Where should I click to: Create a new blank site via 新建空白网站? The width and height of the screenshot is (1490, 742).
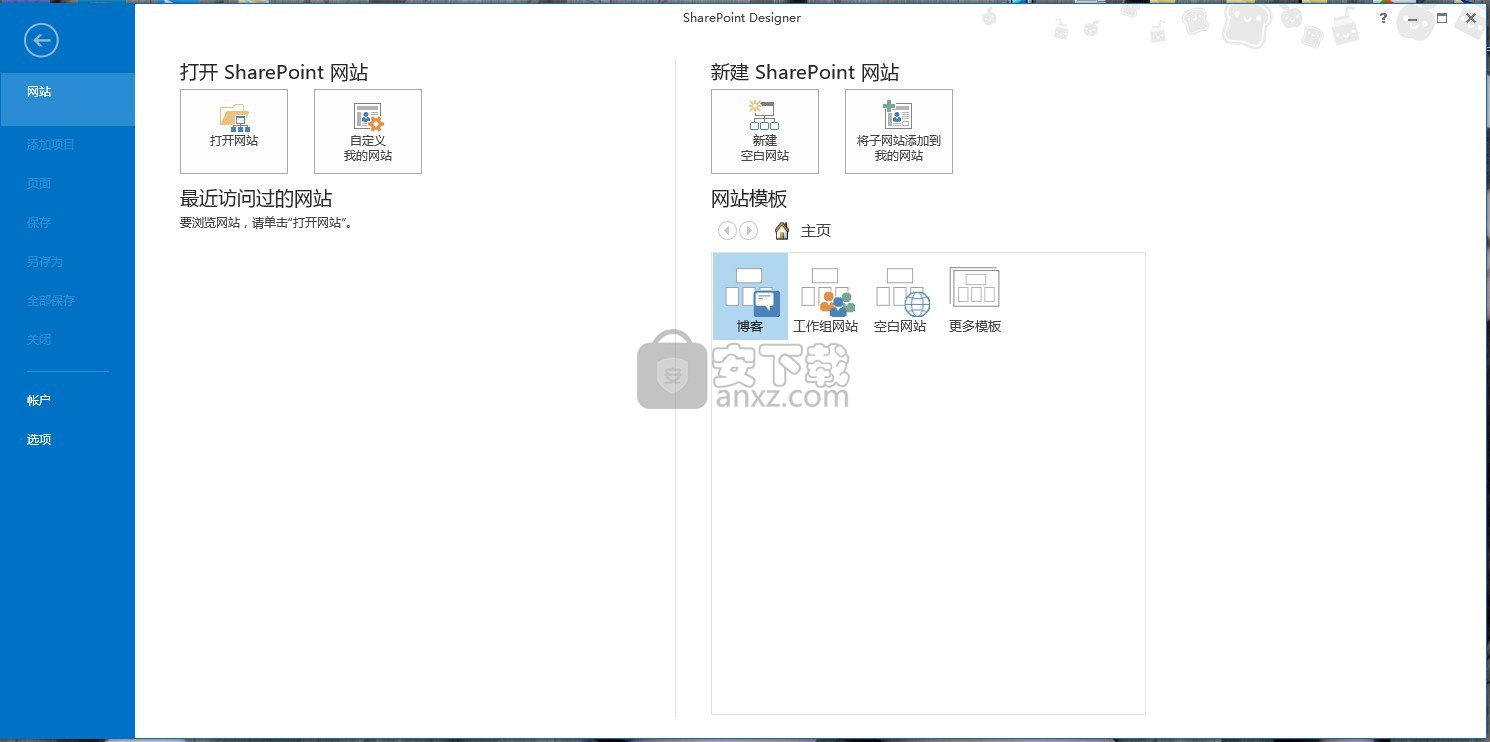[x=765, y=131]
